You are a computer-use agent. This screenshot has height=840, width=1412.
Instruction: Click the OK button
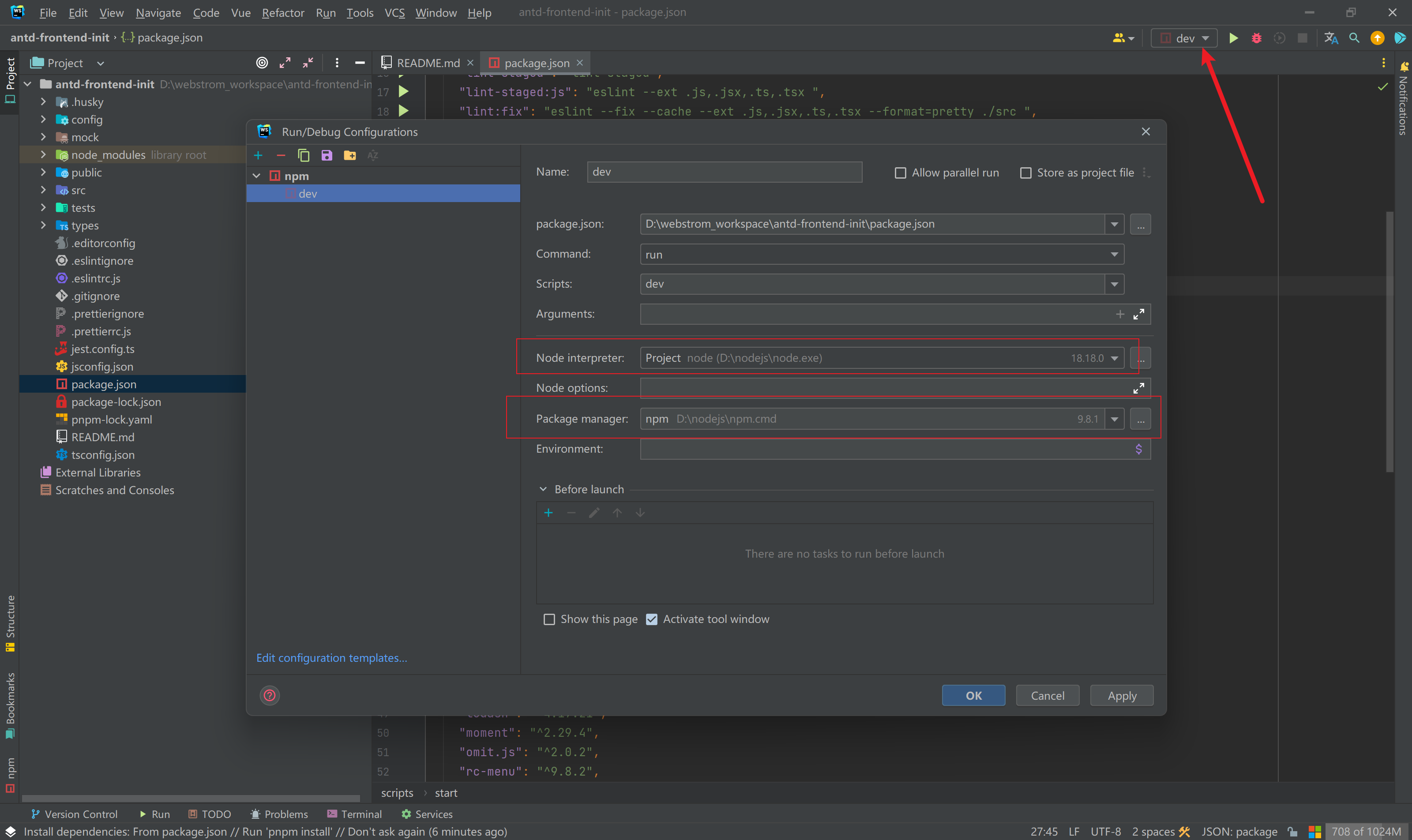pos(973,696)
